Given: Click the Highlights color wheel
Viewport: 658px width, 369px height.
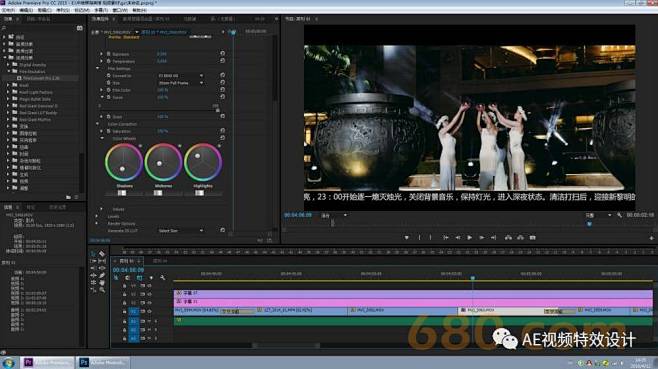Looking at the screenshot, I should click(203, 162).
